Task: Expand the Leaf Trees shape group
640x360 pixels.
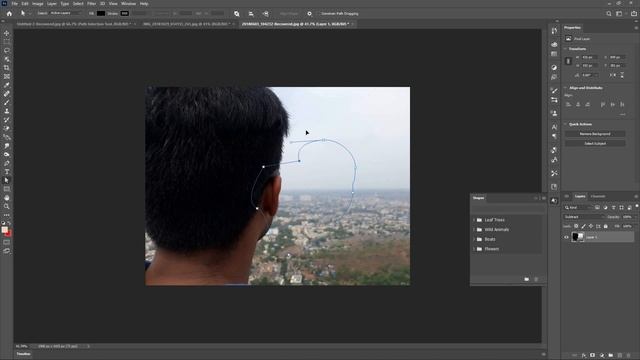Action: (x=474, y=220)
